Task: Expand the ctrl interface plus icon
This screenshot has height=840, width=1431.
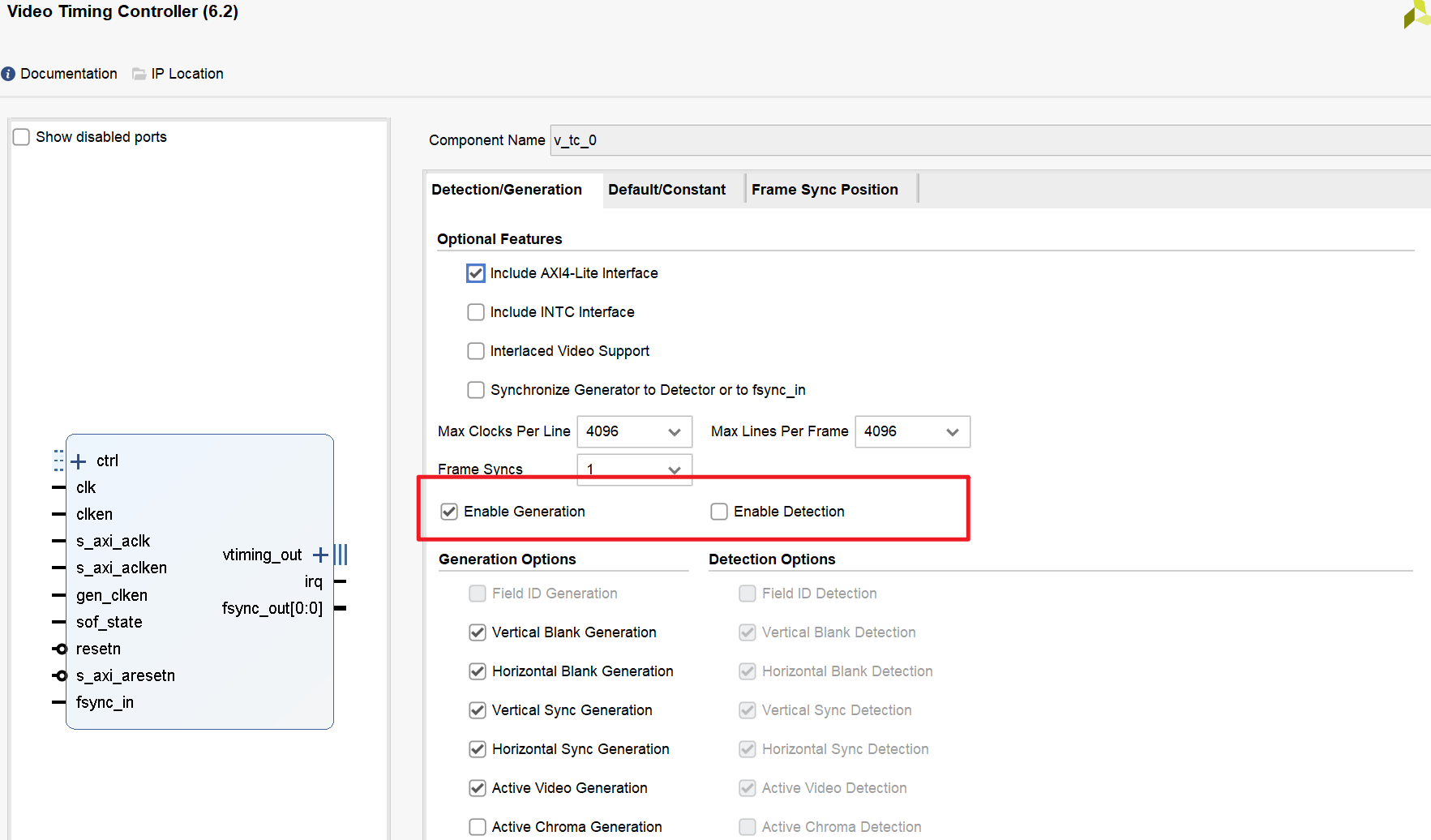Action: point(79,461)
